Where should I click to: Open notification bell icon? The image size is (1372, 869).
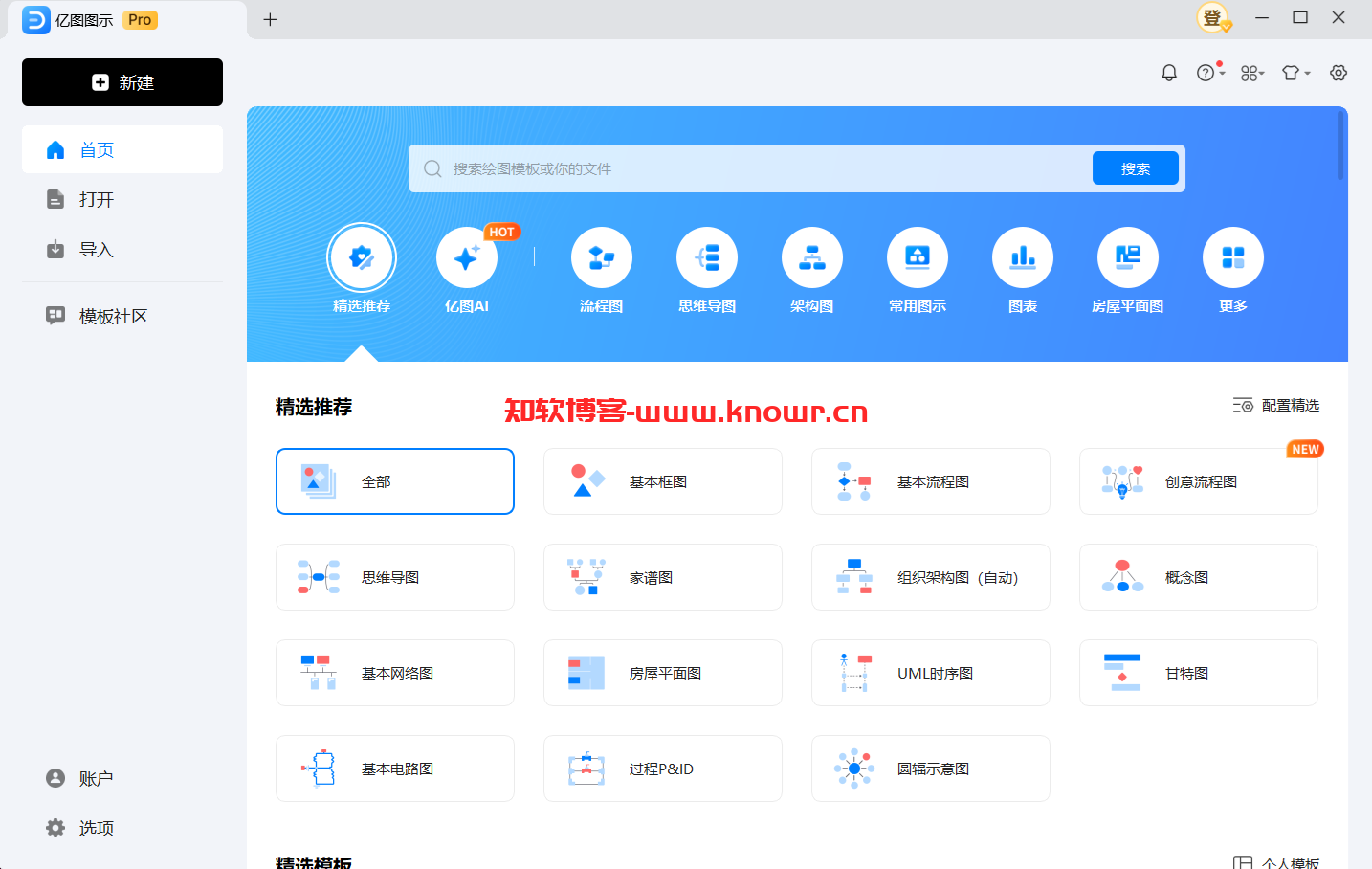coord(1169,73)
